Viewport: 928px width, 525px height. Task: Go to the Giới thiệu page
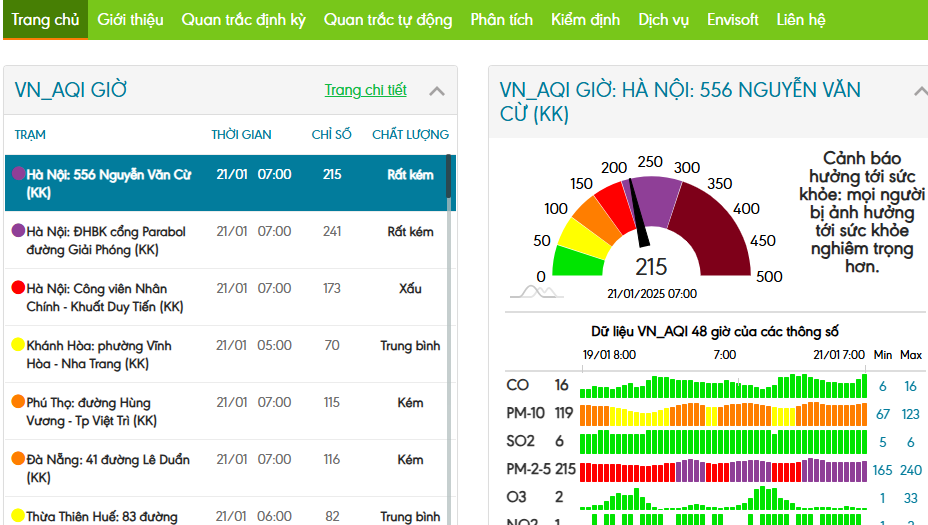[130, 19]
